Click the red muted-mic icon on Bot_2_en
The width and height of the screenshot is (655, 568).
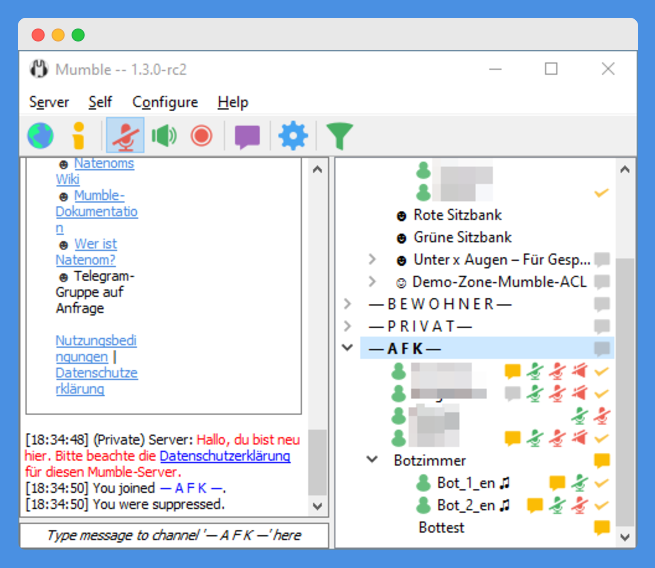580,505
